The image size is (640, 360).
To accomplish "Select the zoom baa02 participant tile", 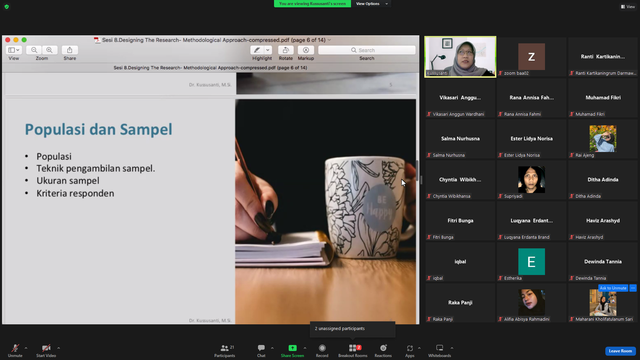I will coord(531,57).
